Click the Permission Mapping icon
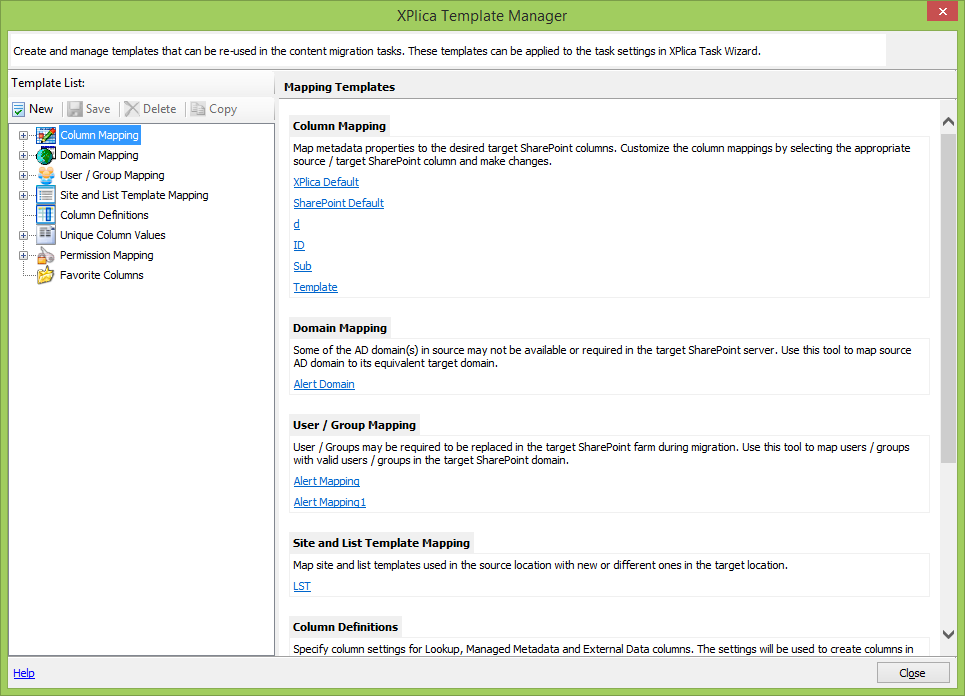This screenshot has height=696, width=965. click(x=46, y=255)
